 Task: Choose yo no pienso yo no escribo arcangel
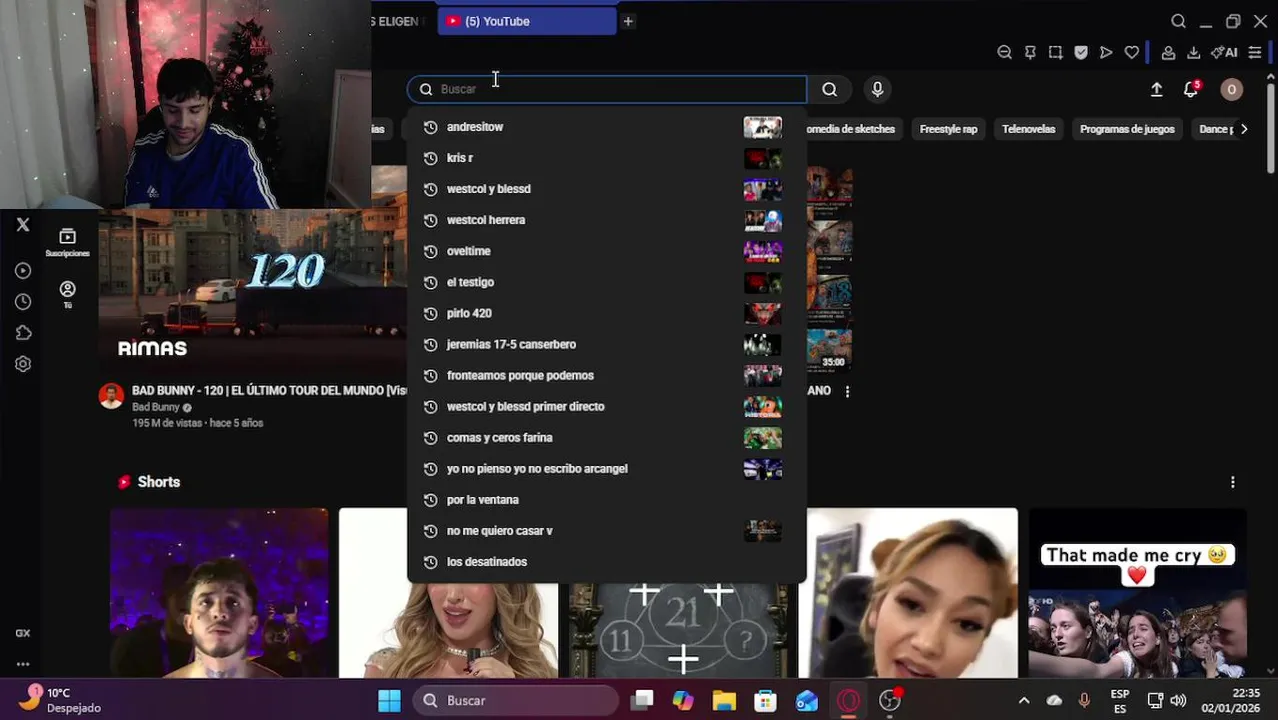(606, 468)
